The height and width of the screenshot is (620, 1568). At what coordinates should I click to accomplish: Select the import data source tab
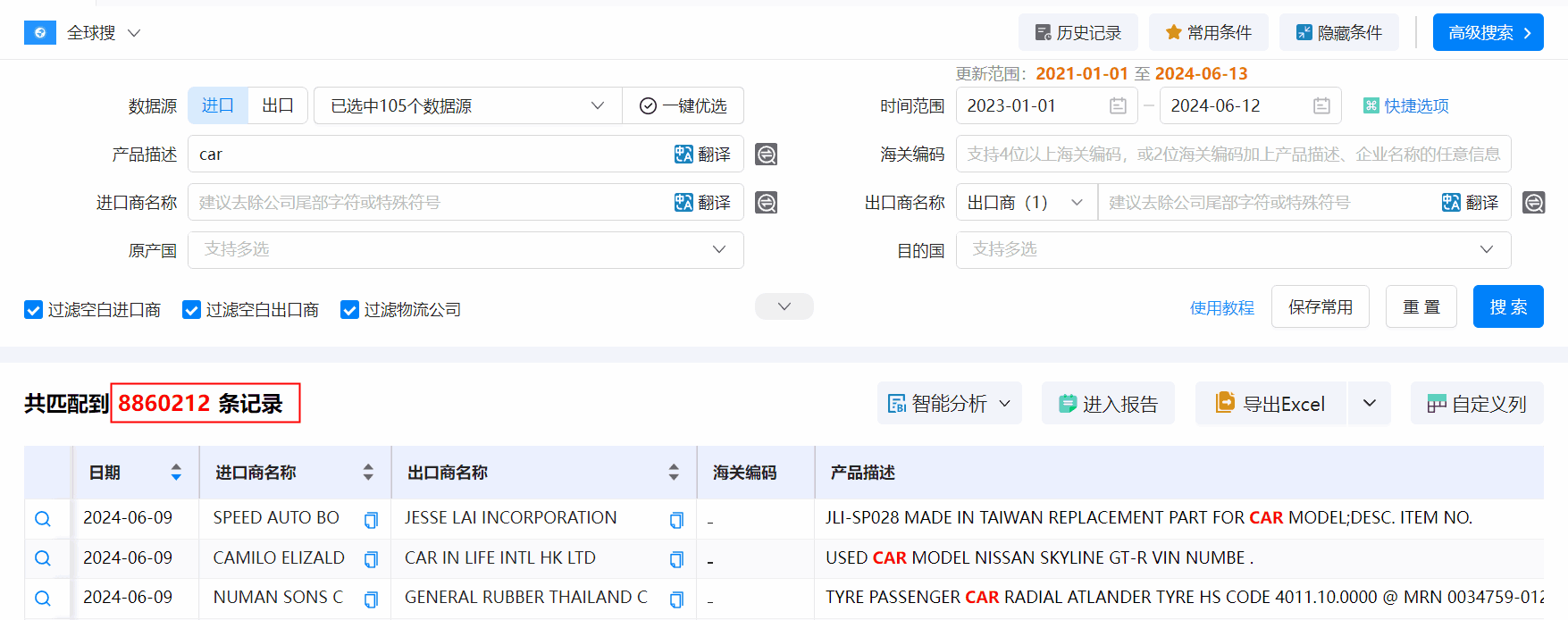218,106
